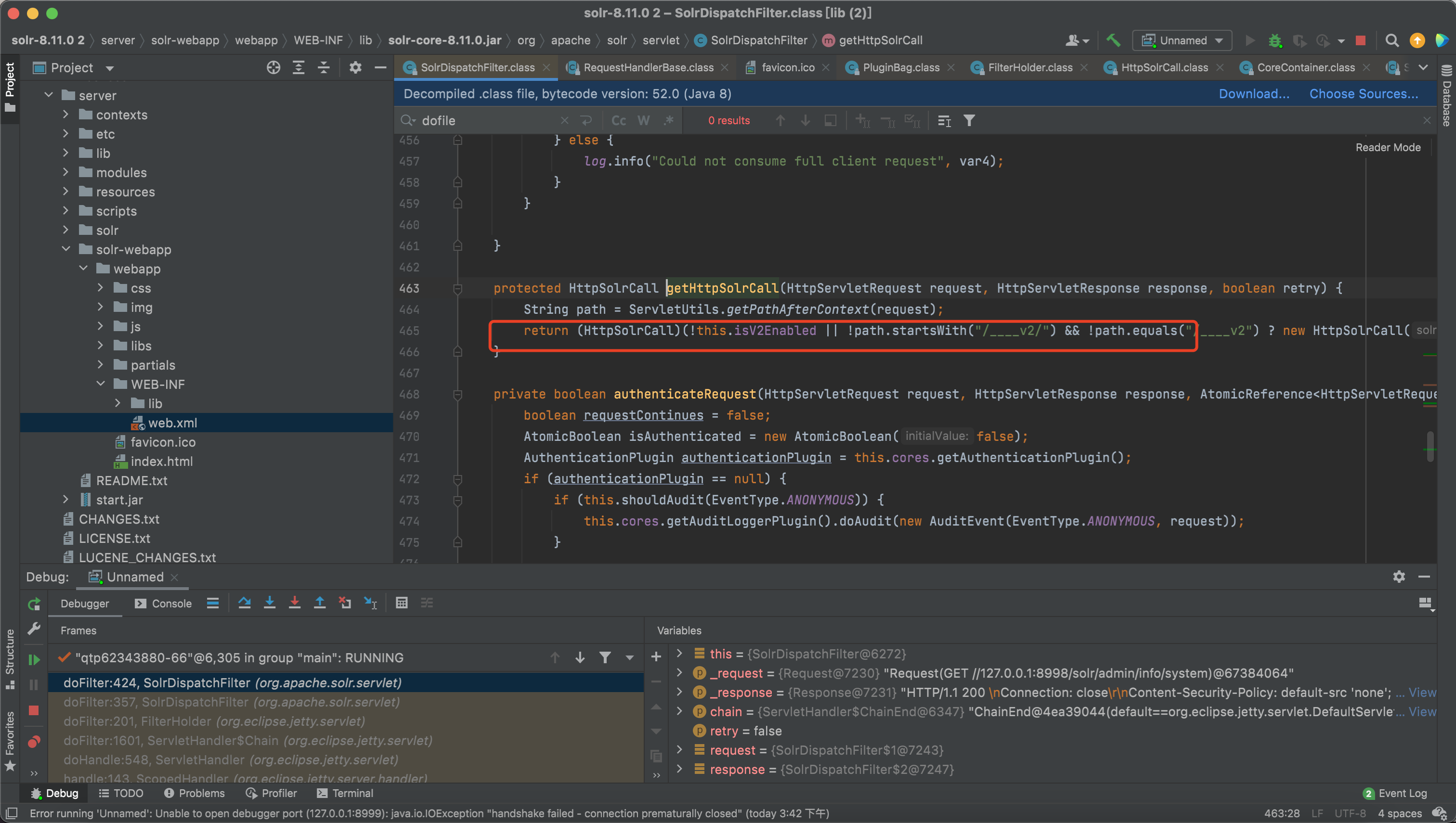The image size is (1456, 823).
Task: Click the red Stop icon in top toolbar
Action: coord(1361,40)
